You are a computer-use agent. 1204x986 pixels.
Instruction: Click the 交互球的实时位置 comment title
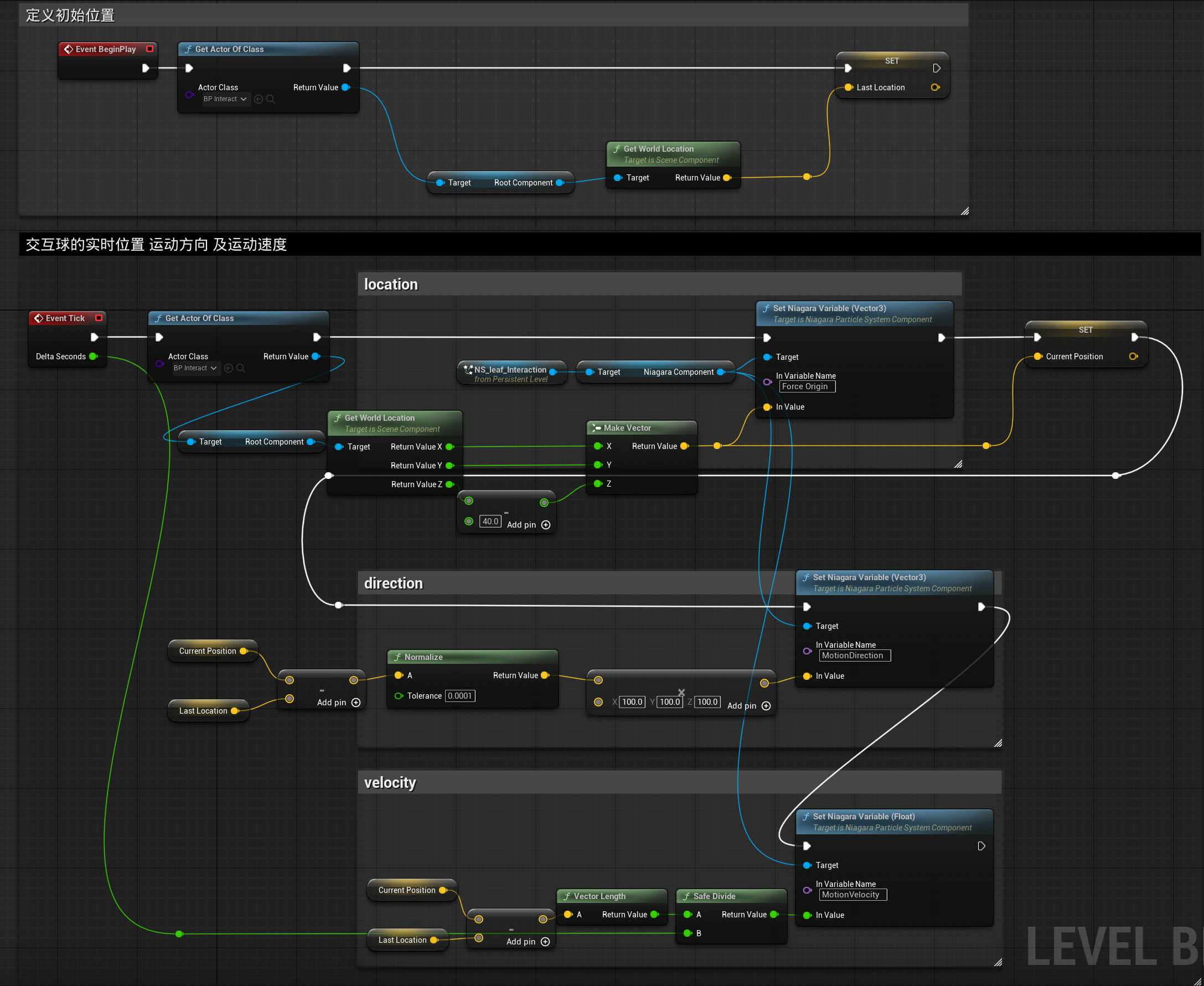click(156, 245)
